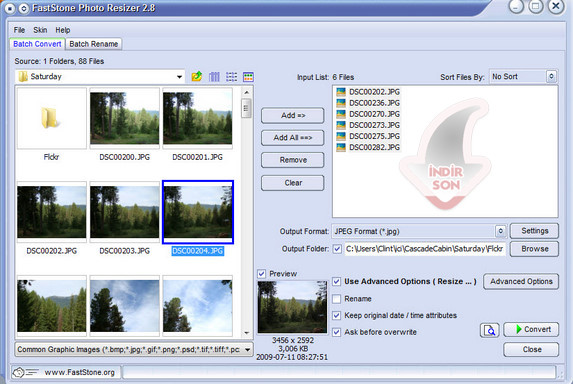Screen dimensions: 573x384
Task: Toggle the Output Folder checkbox
Action: click(337, 249)
